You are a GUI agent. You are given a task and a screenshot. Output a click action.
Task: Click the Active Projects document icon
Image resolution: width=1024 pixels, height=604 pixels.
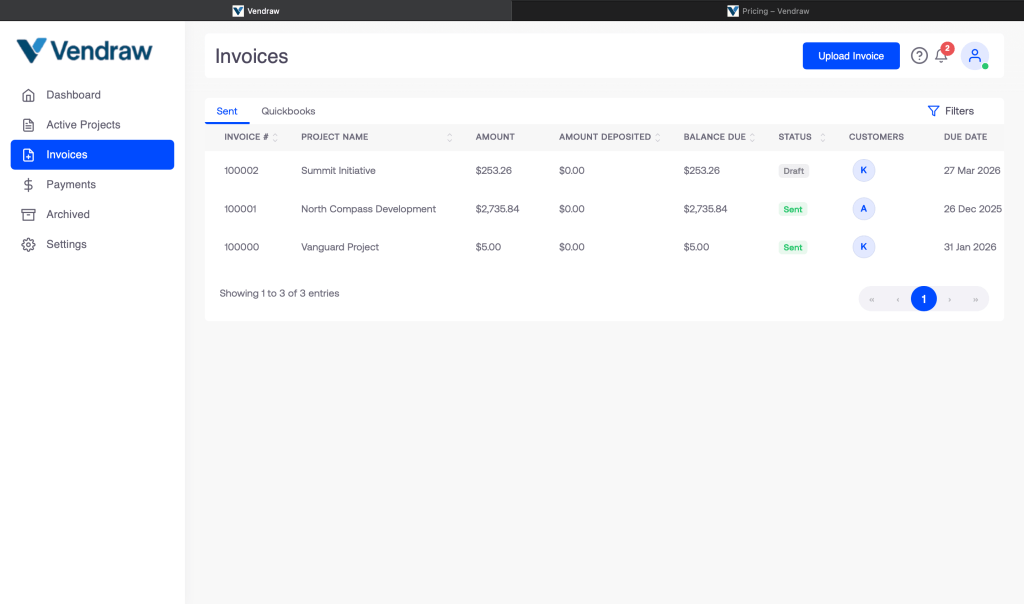pos(28,125)
